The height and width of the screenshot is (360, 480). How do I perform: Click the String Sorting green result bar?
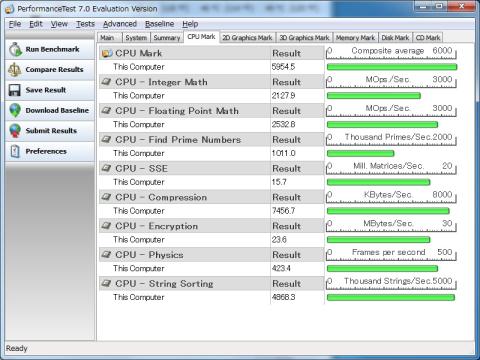tap(391, 297)
